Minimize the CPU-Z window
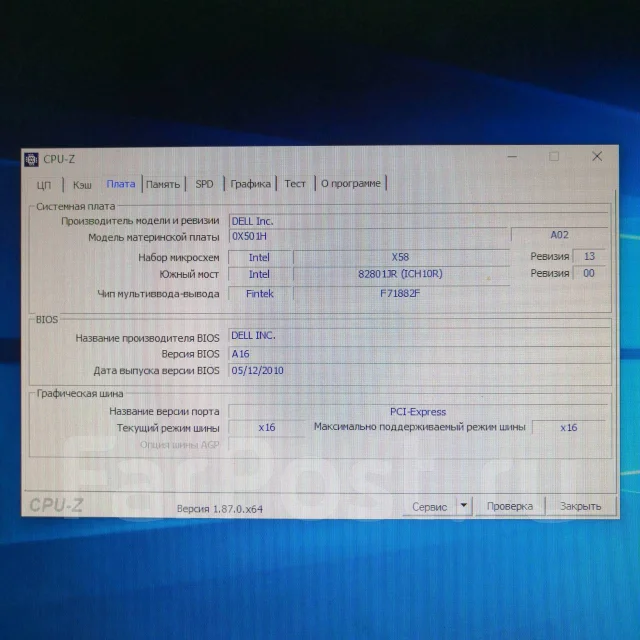 512,157
